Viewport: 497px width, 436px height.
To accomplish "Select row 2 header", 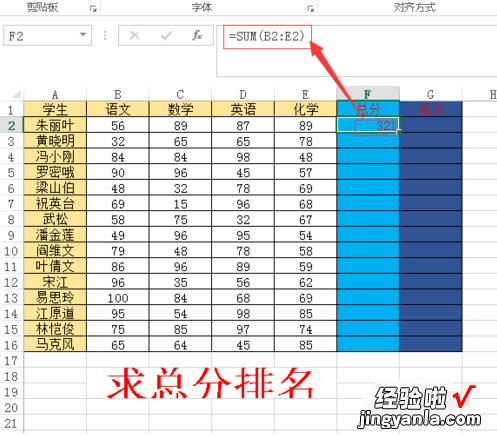I will [x=11, y=125].
